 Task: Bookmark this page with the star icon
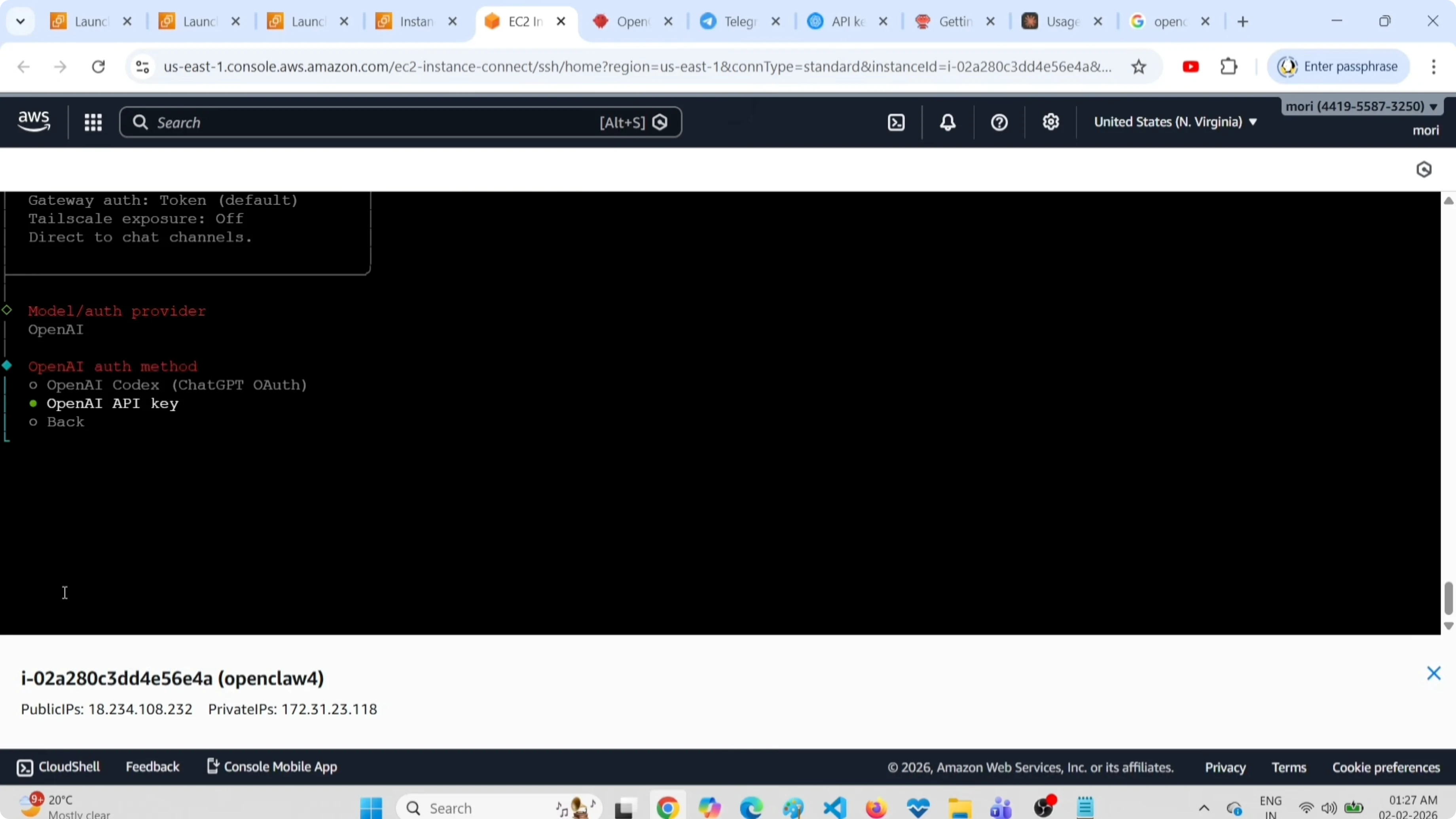[x=1139, y=67]
